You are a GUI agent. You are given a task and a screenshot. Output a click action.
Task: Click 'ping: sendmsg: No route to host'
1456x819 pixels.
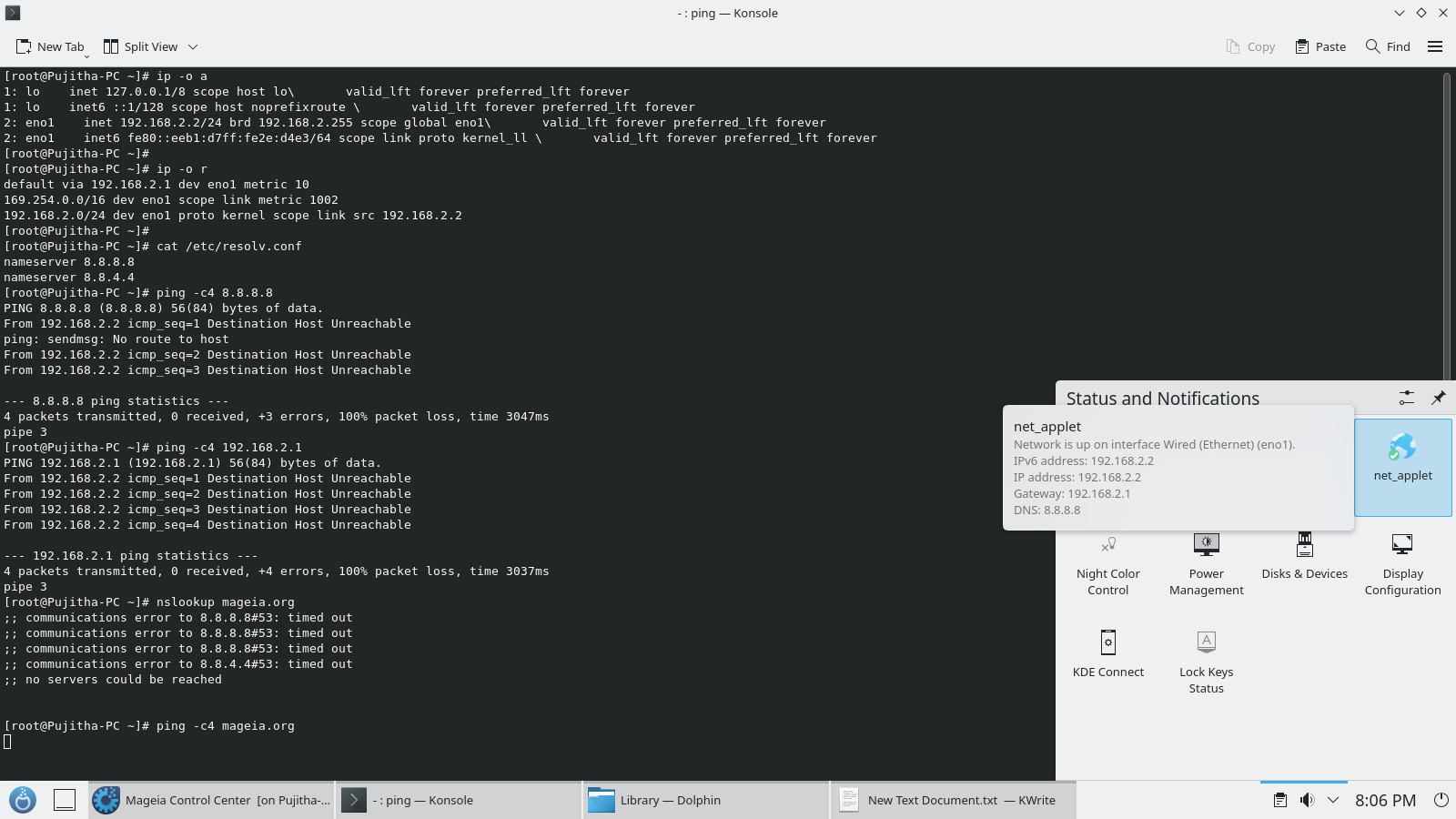[116, 339]
